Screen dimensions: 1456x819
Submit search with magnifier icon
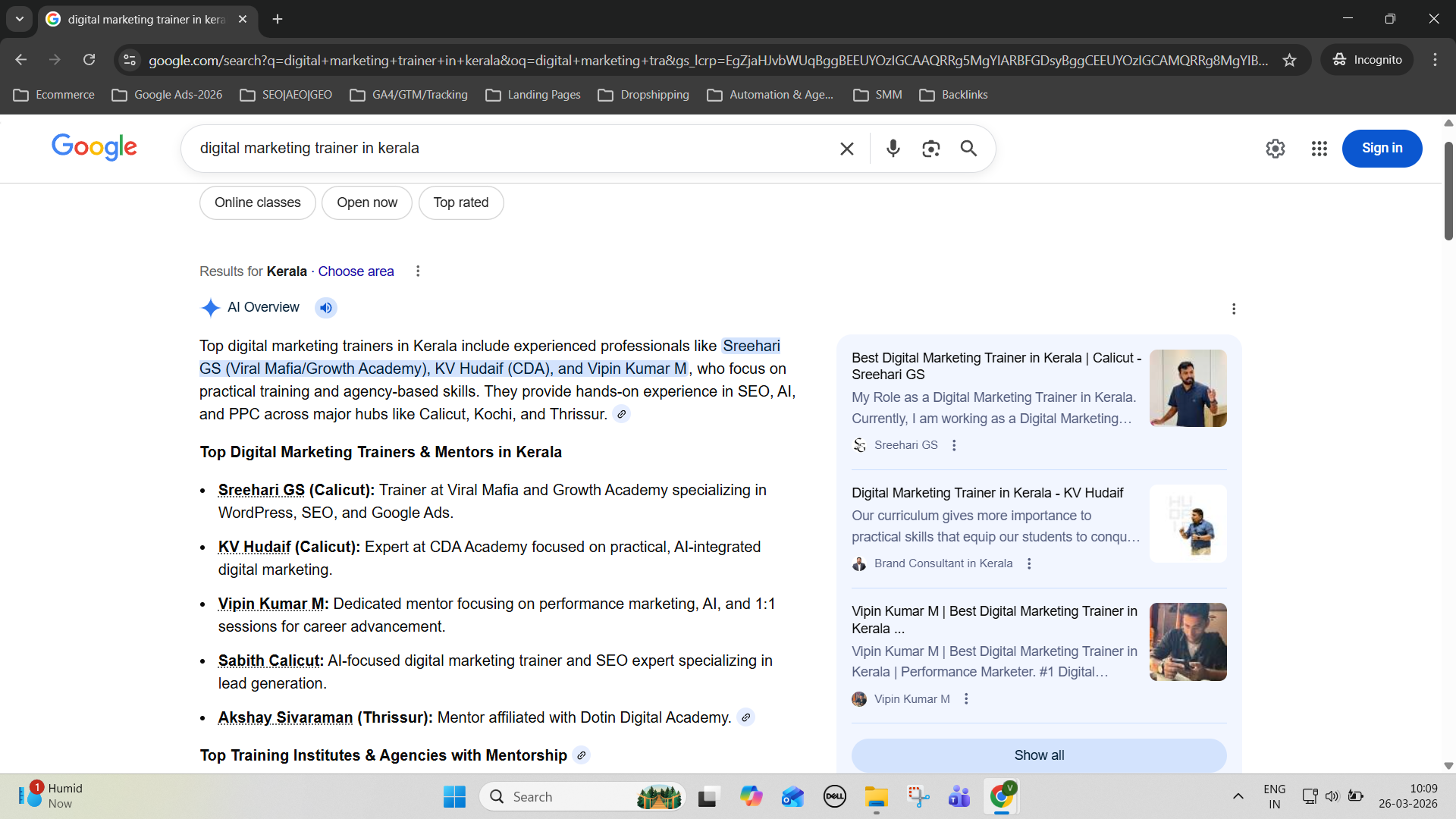(968, 149)
